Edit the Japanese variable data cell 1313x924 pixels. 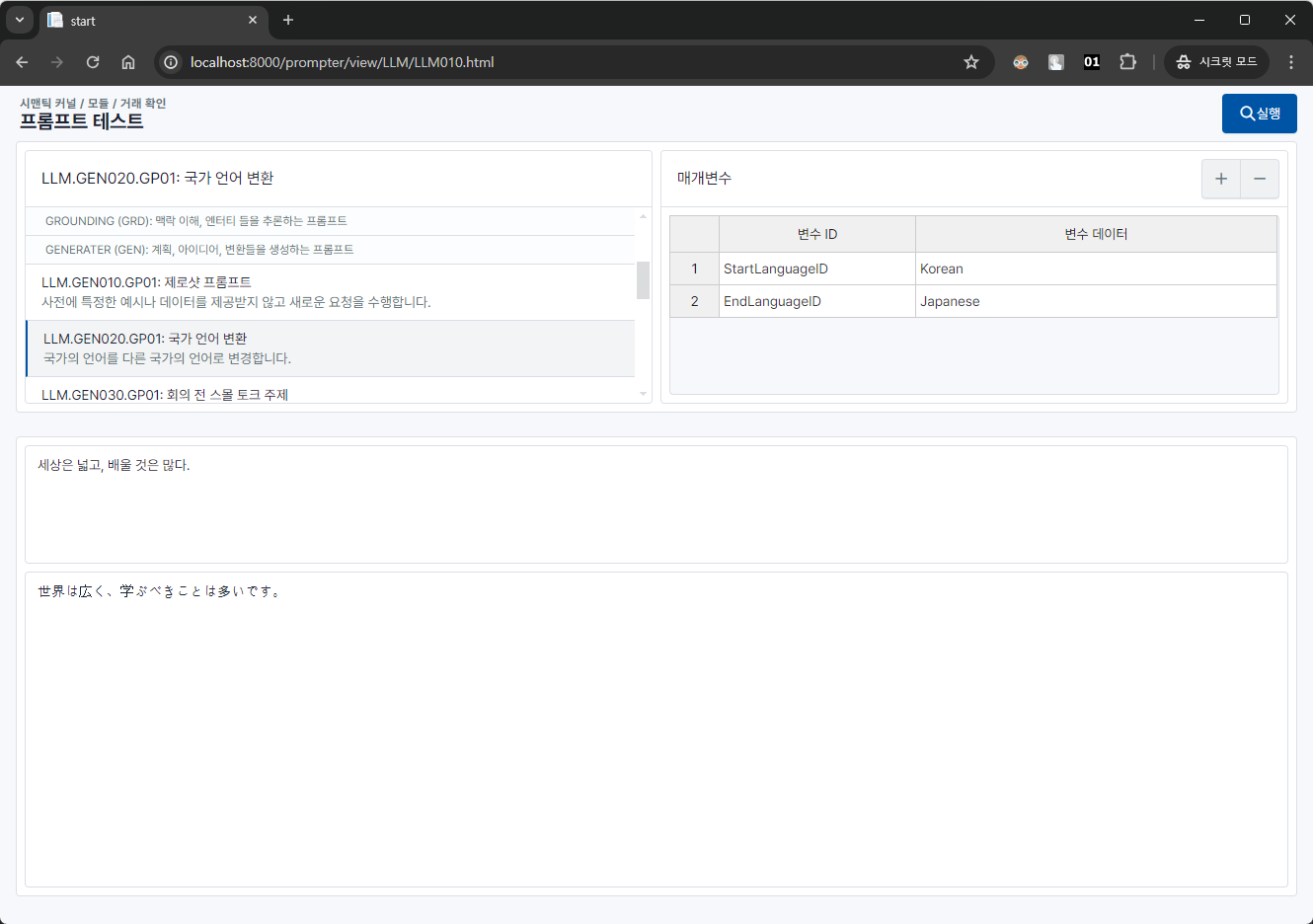(x=1096, y=301)
